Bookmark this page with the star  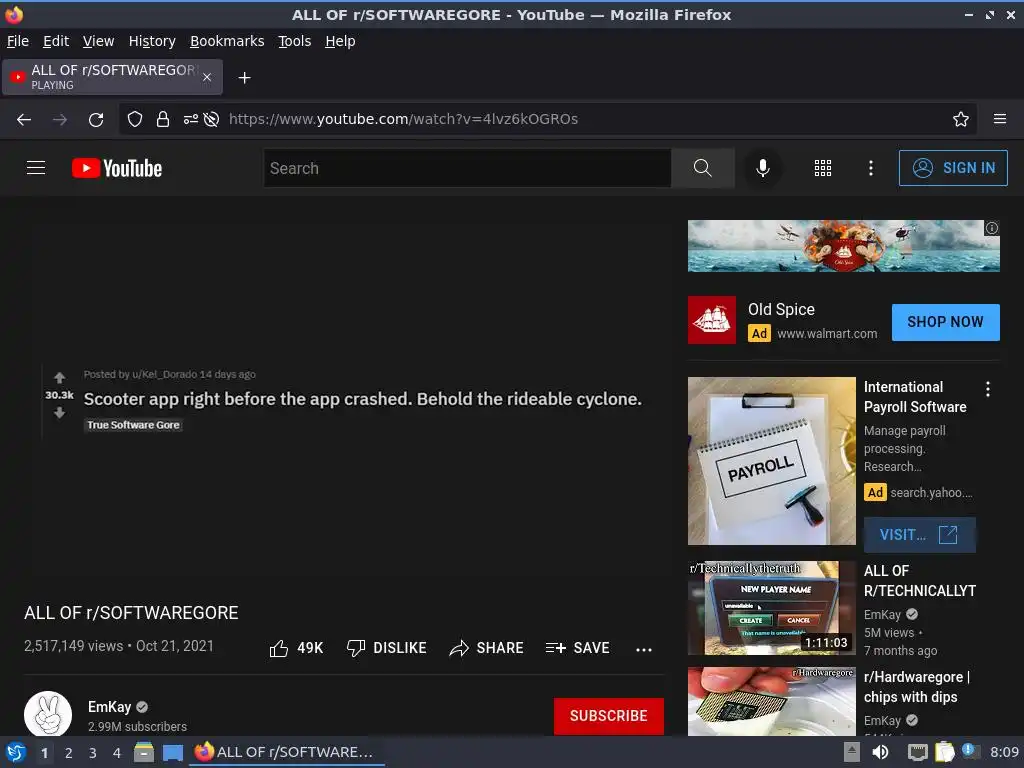point(961,119)
